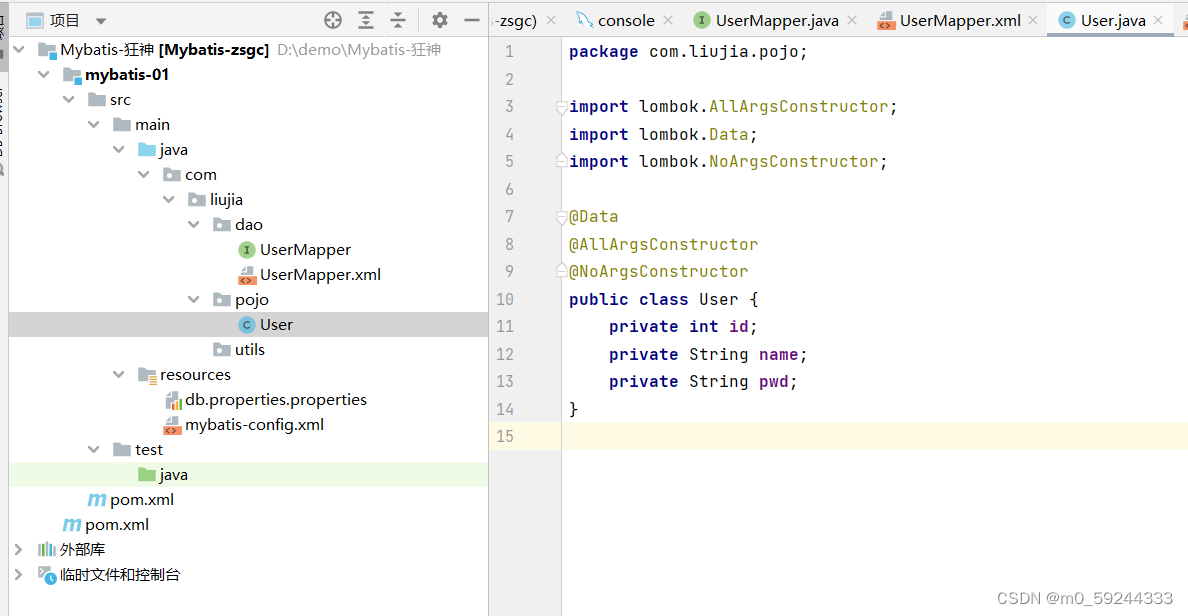Click the UserMapper.xml tab file icon
This screenshot has width=1188, height=616.
click(x=886, y=21)
